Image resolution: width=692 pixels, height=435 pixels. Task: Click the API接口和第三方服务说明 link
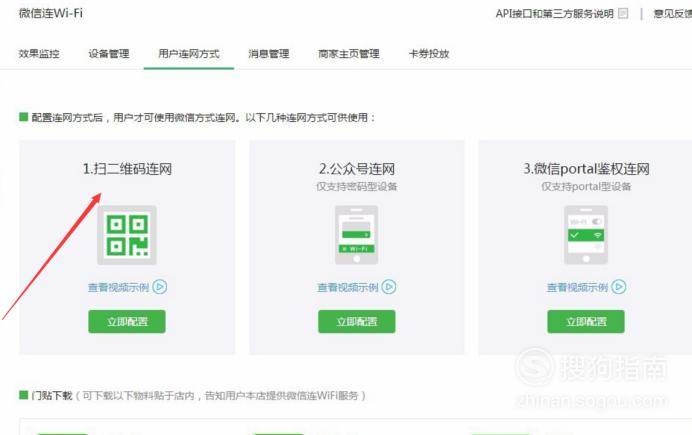555,14
